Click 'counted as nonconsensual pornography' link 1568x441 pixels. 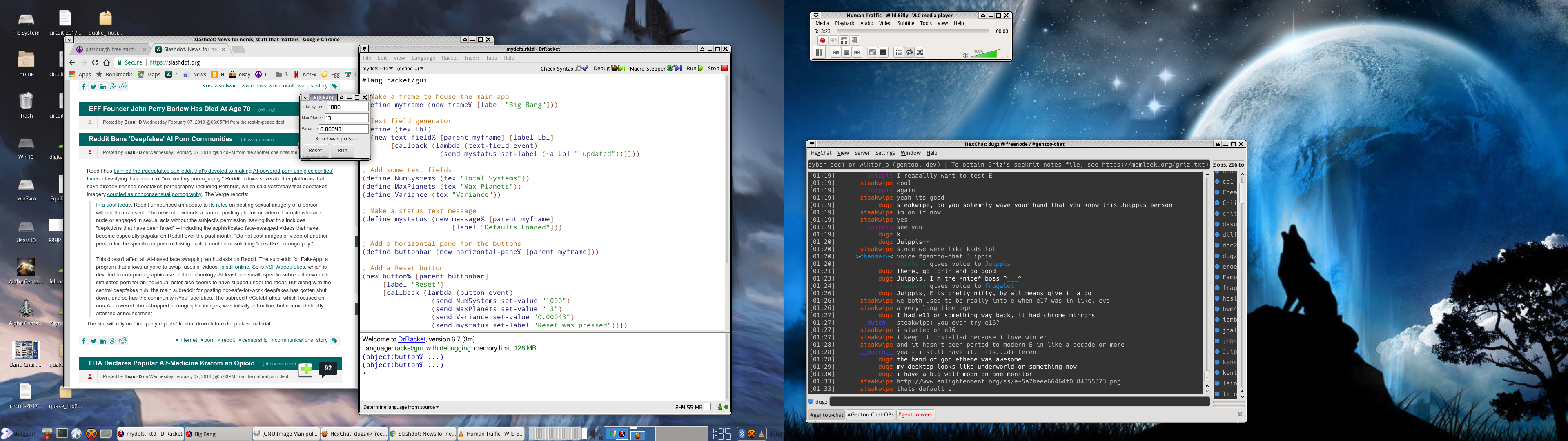point(154,194)
